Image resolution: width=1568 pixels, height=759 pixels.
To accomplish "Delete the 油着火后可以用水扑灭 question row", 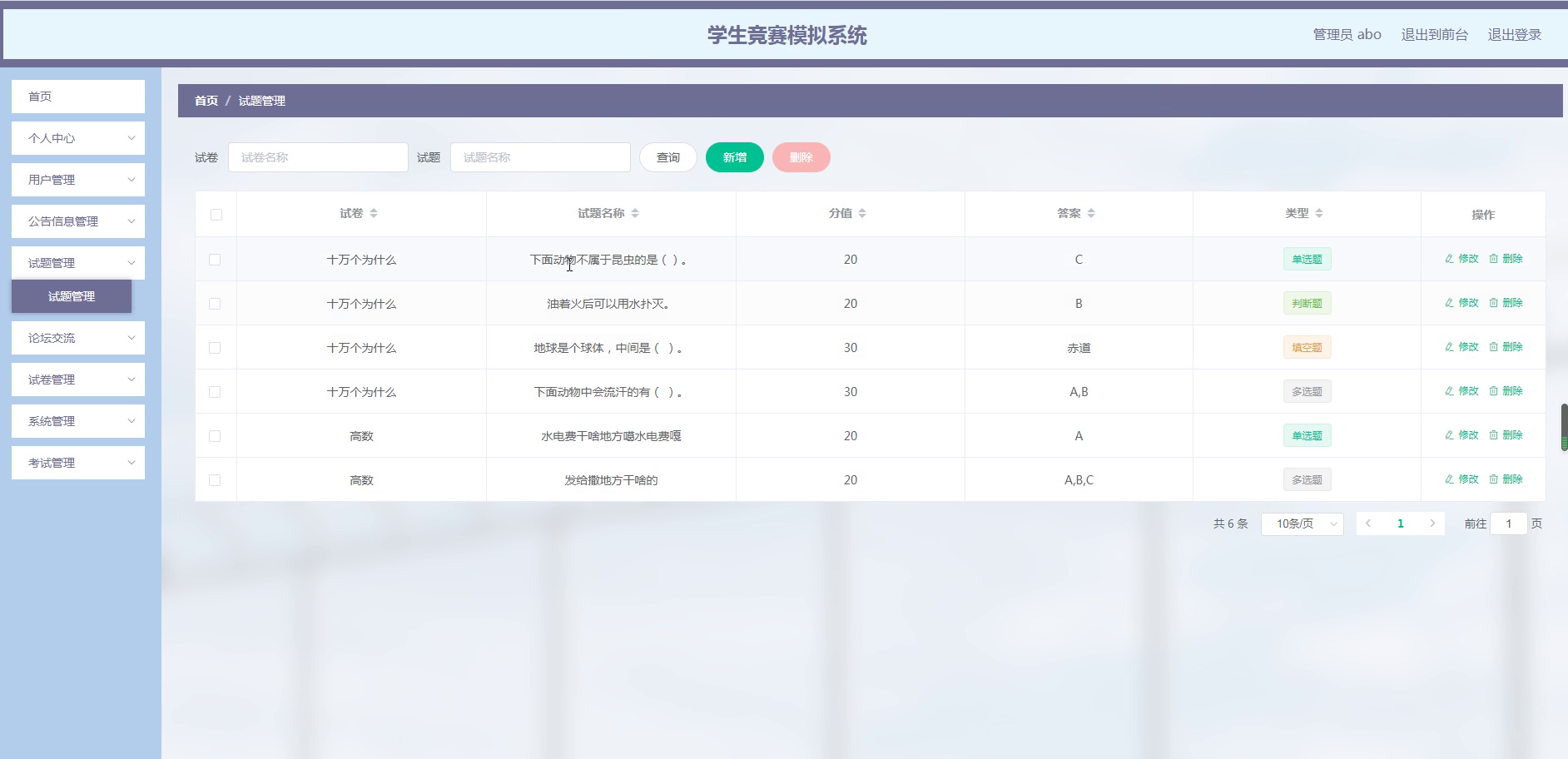I will (1506, 303).
